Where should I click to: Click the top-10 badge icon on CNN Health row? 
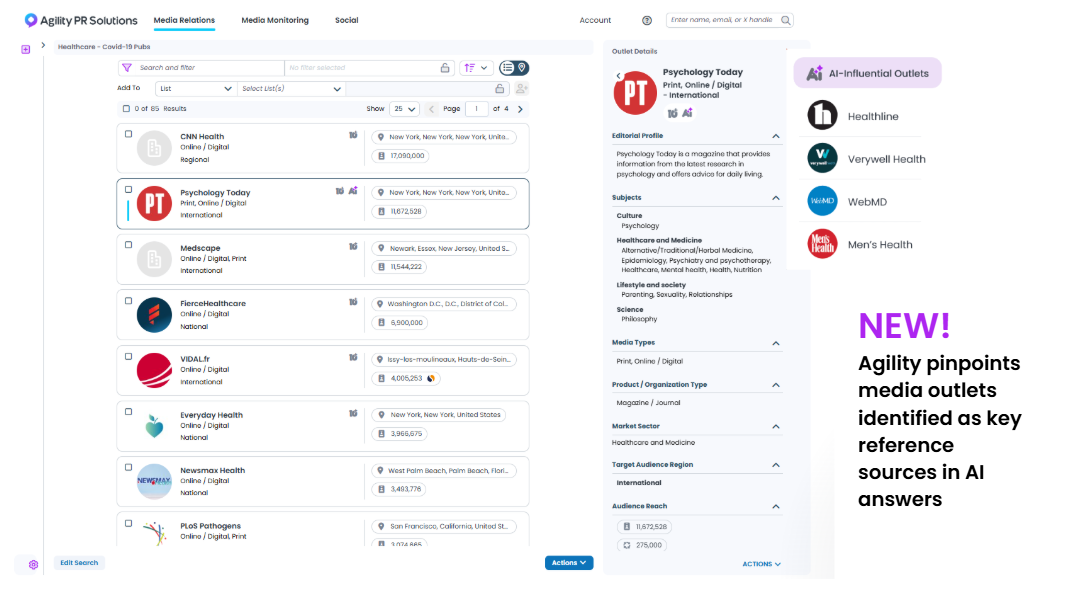(x=353, y=135)
